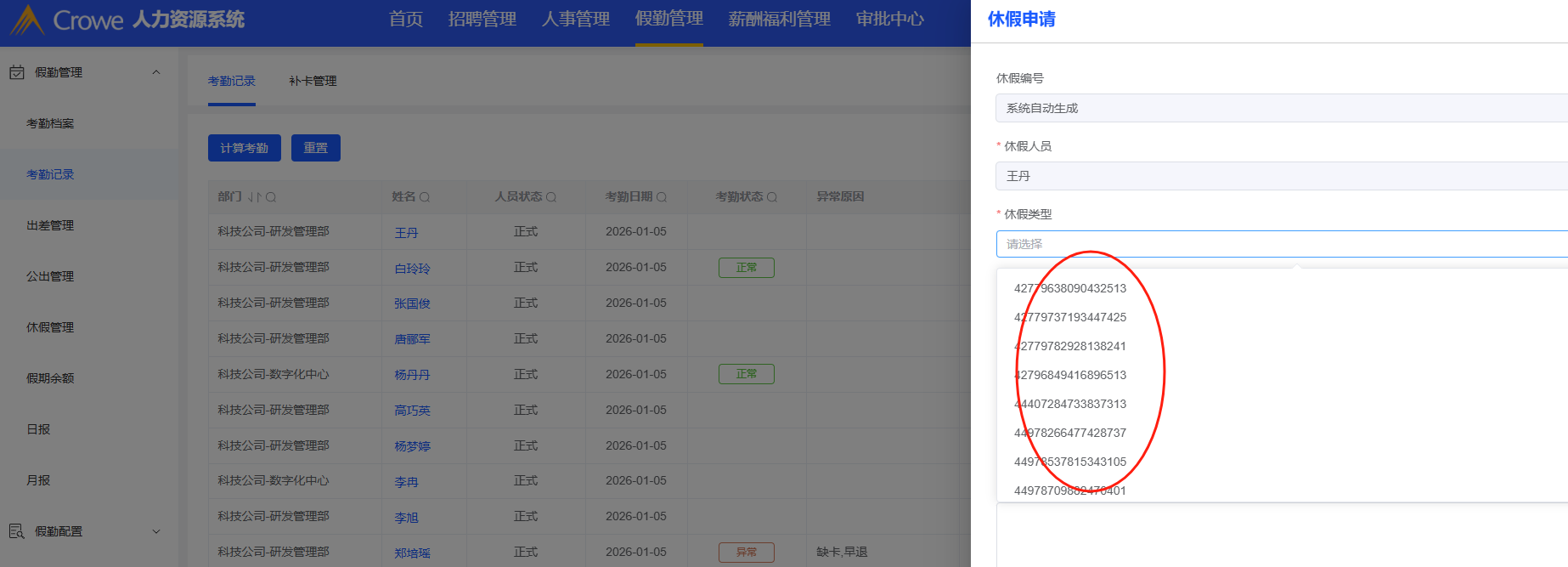Screen dimensions: 1568x567
Task: Open 薪酬福利管理 in top navigation
Action: tap(779, 20)
